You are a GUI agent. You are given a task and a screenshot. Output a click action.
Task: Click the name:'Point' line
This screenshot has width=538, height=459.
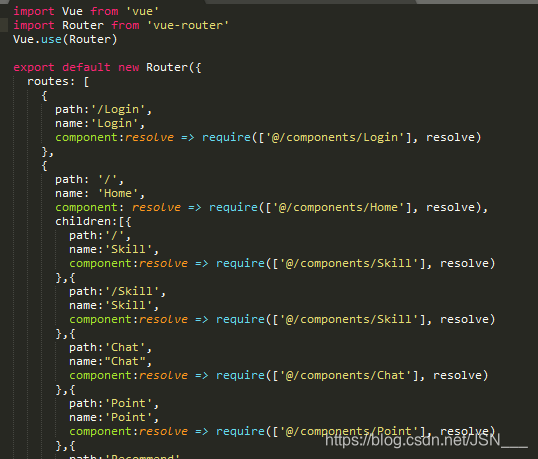[x=114, y=417]
